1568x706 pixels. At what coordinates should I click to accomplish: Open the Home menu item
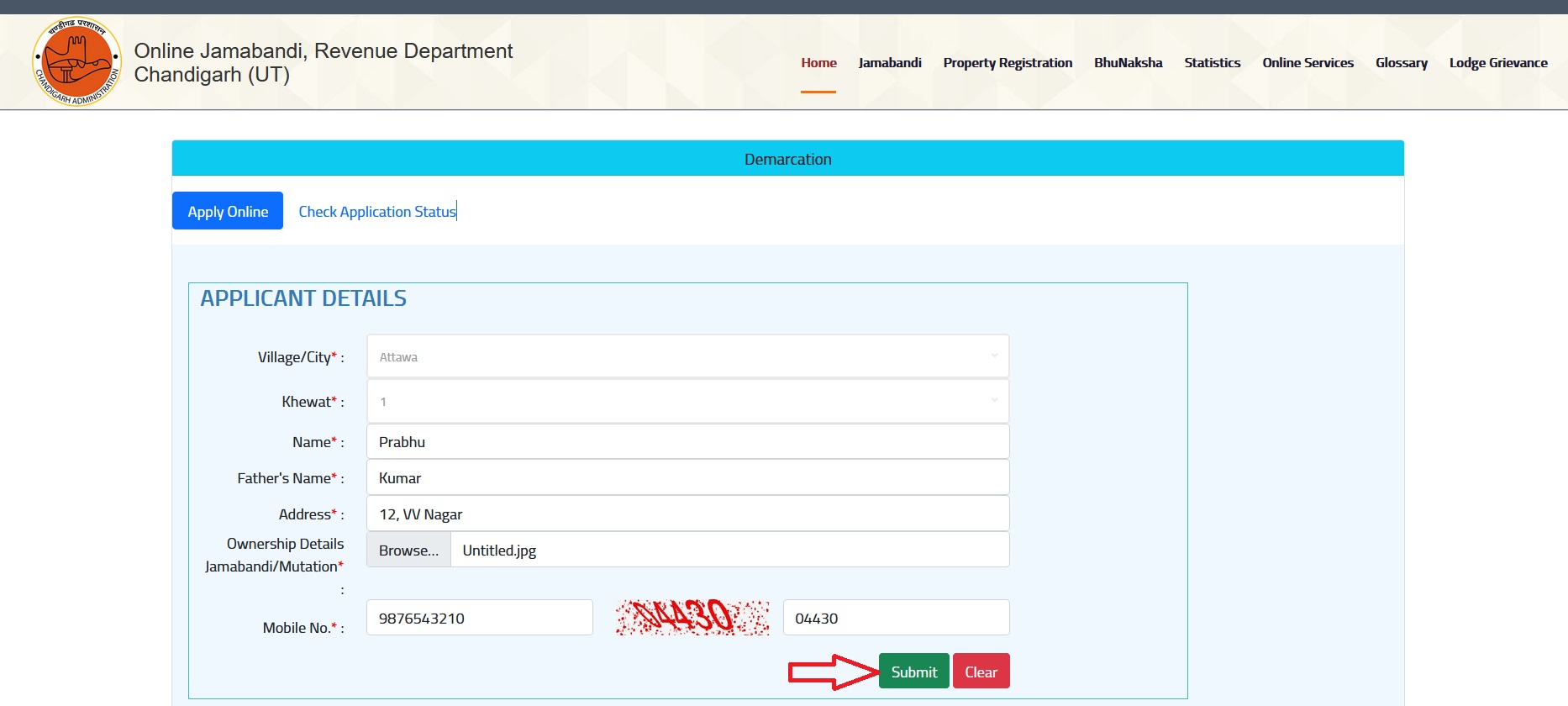[x=818, y=63]
